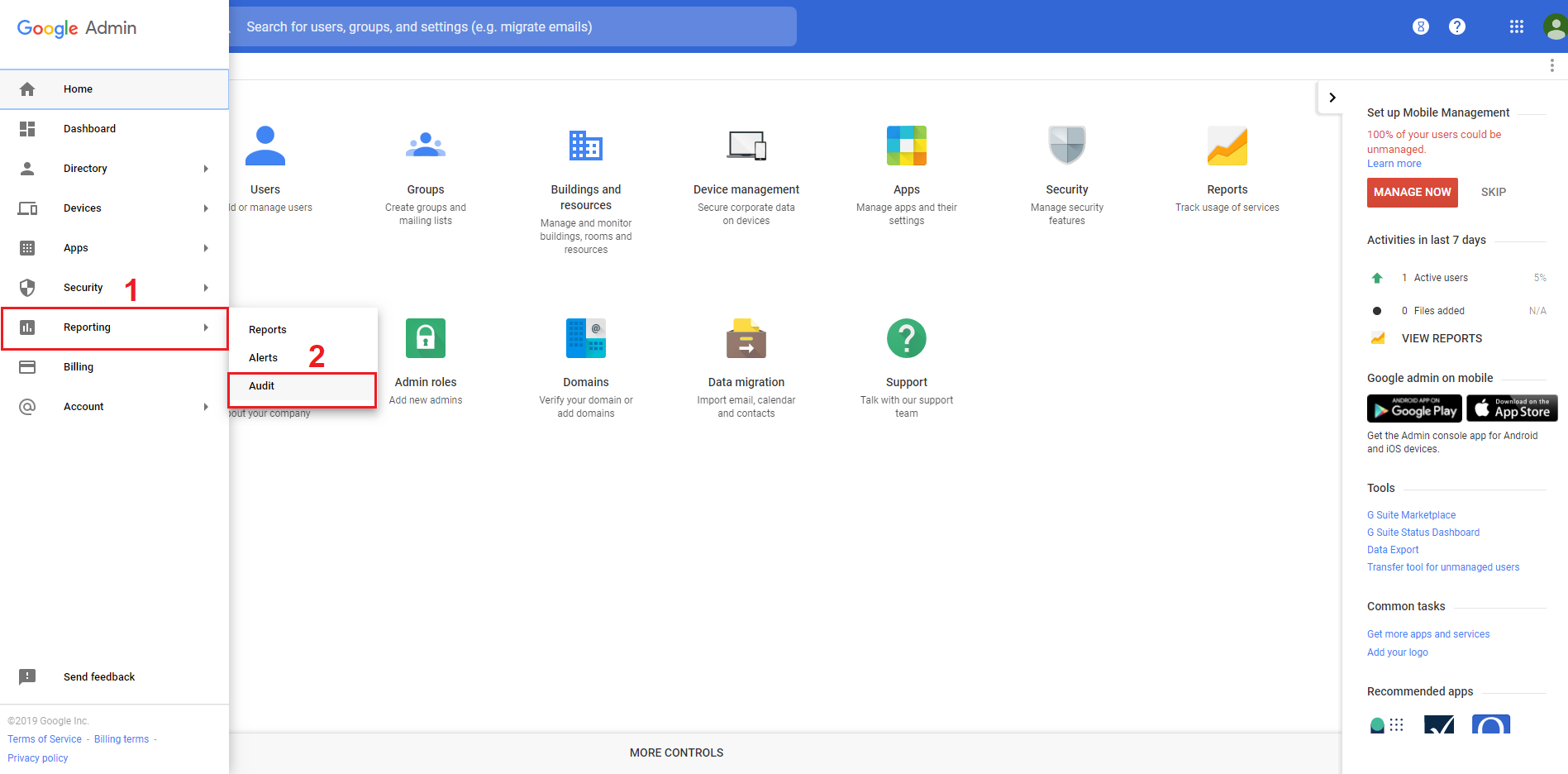Click the MANAGE NOW button
Image resolution: width=1568 pixels, height=774 pixels.
coord(1413,192)
